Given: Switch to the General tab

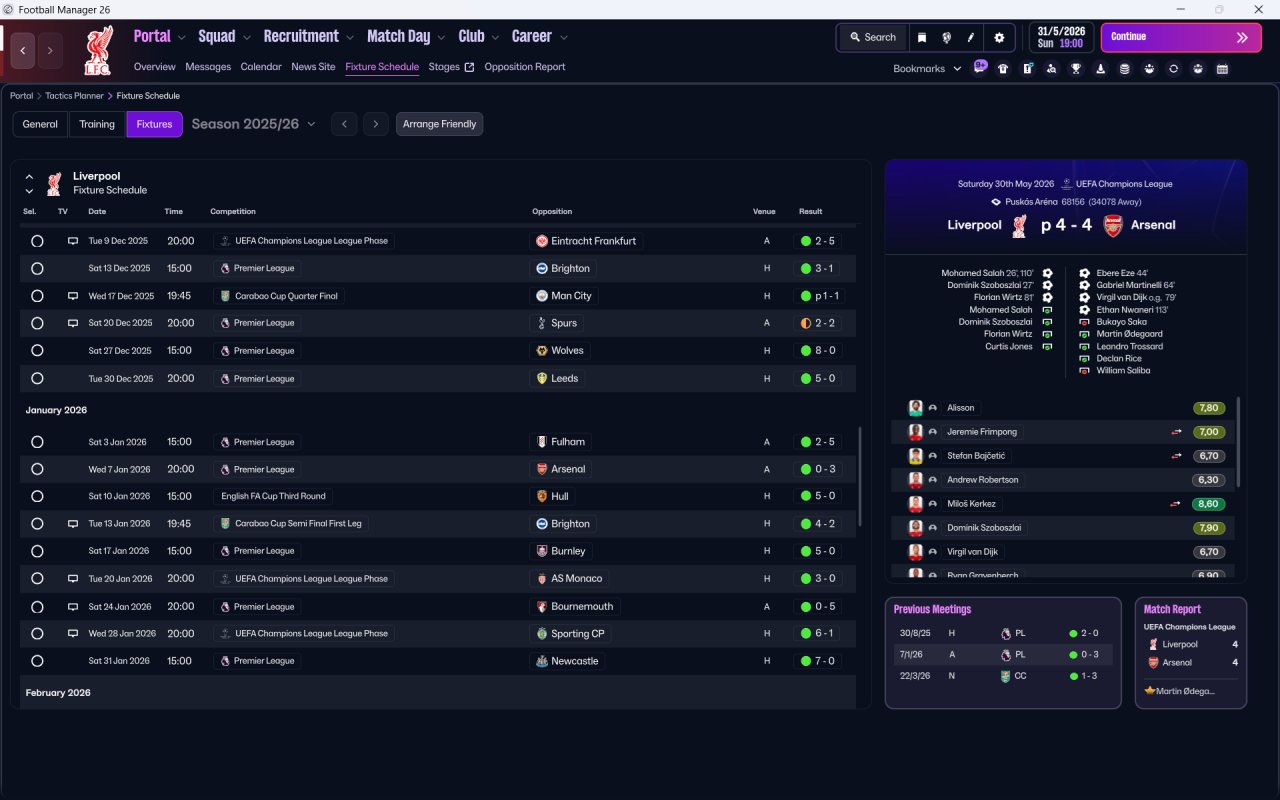Looking at the screenshot, I should tap(40, 124).
